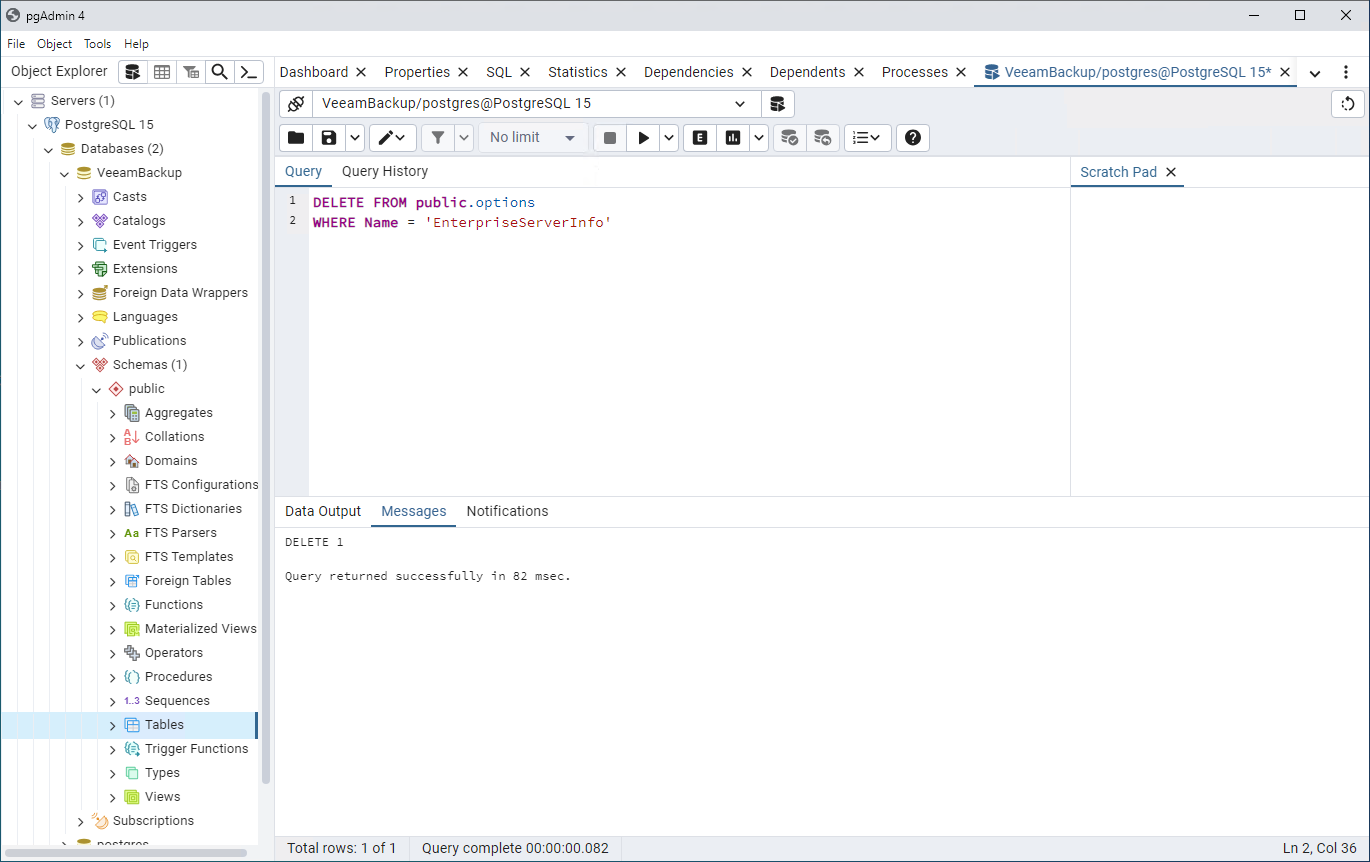Image resolution: width=1370 pixels, height=862 pixels.
Task: Switch to the Notifications tab
Action: click(507, 511)
